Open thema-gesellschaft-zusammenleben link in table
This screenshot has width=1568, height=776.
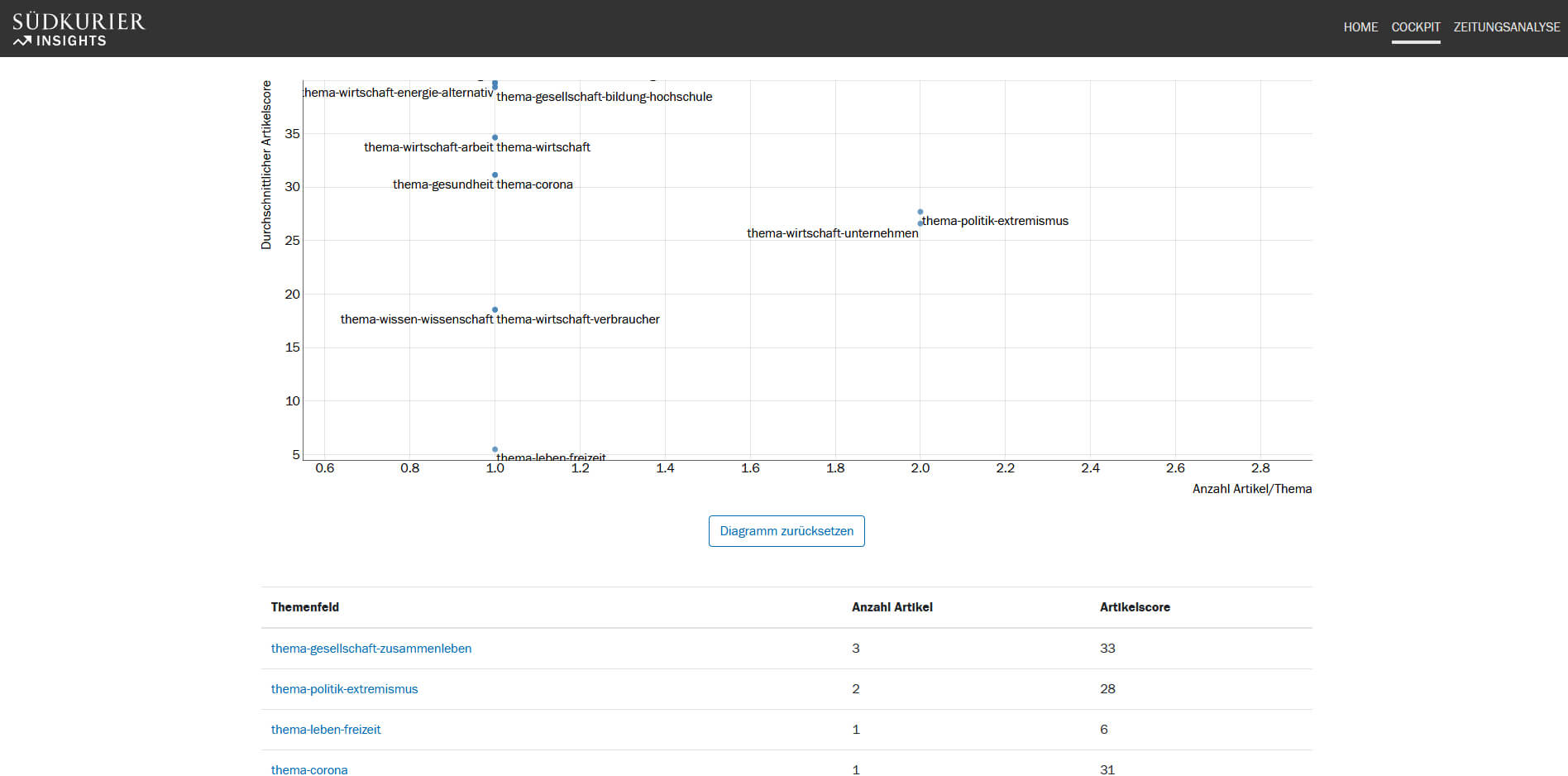pos(371,649)
